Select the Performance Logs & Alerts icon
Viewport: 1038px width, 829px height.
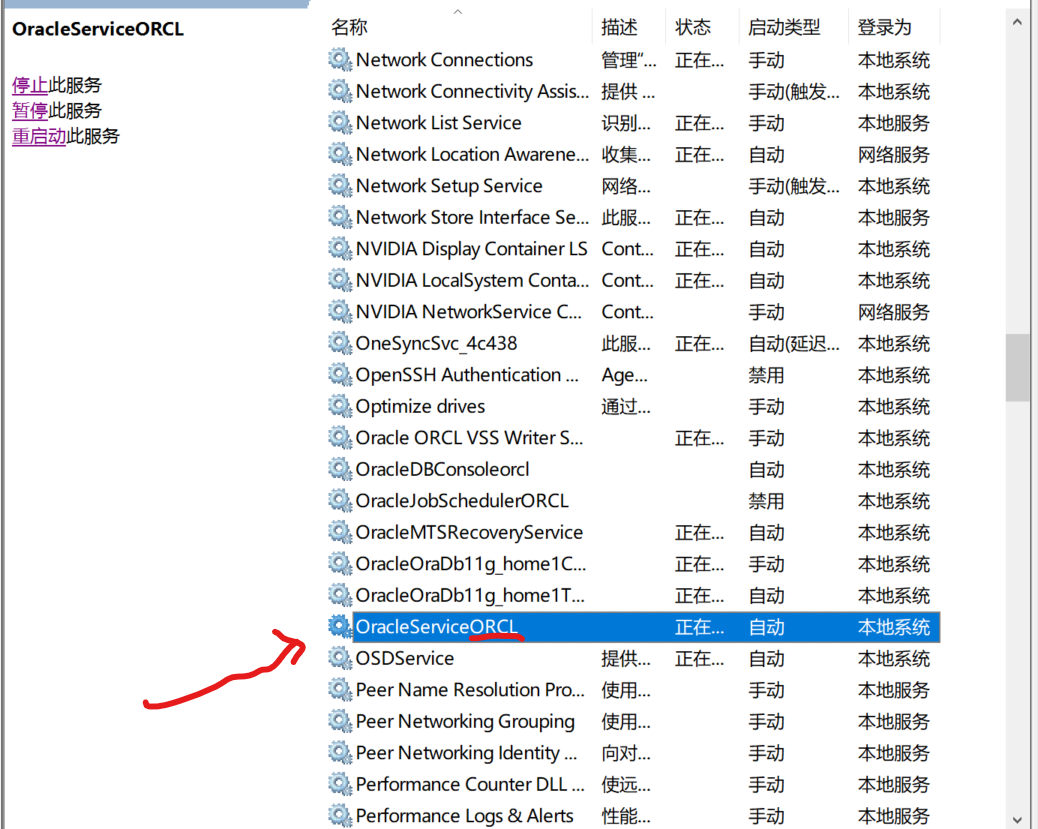pyautogui.click(x=340, y=816)
